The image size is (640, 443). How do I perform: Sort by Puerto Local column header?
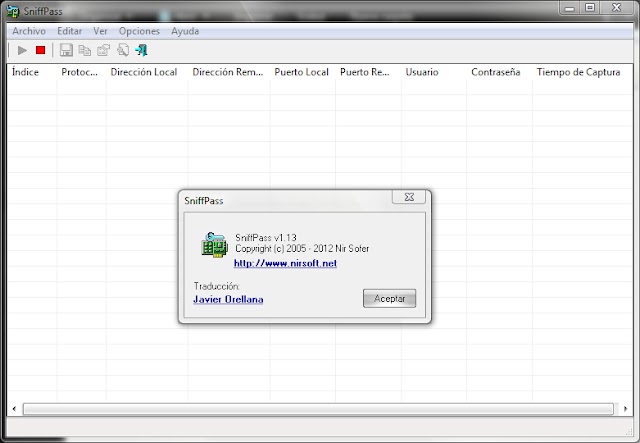coord(302,72)
